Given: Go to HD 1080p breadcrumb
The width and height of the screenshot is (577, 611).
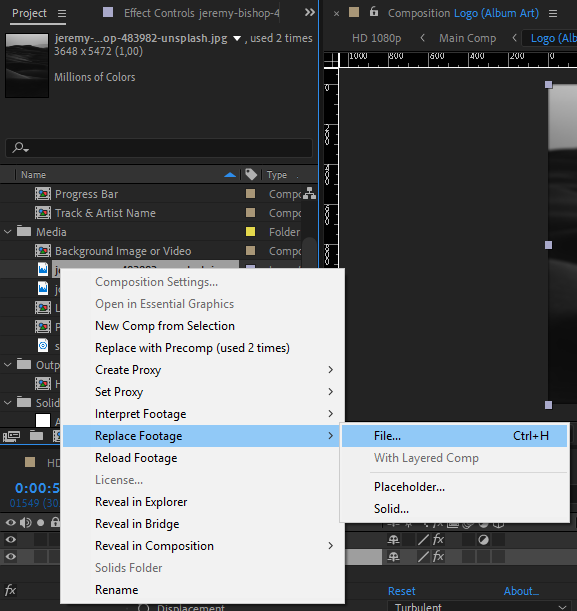Looking at the screenshot, I should point(376,38).
